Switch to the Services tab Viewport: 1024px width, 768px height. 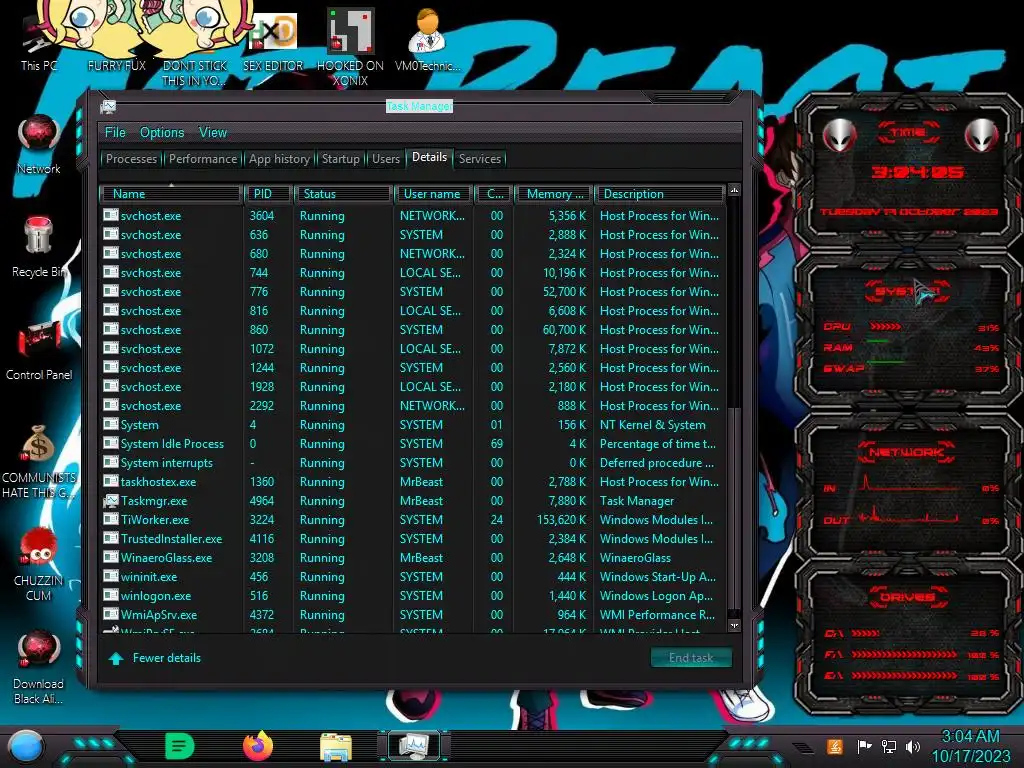pos(480,159)
